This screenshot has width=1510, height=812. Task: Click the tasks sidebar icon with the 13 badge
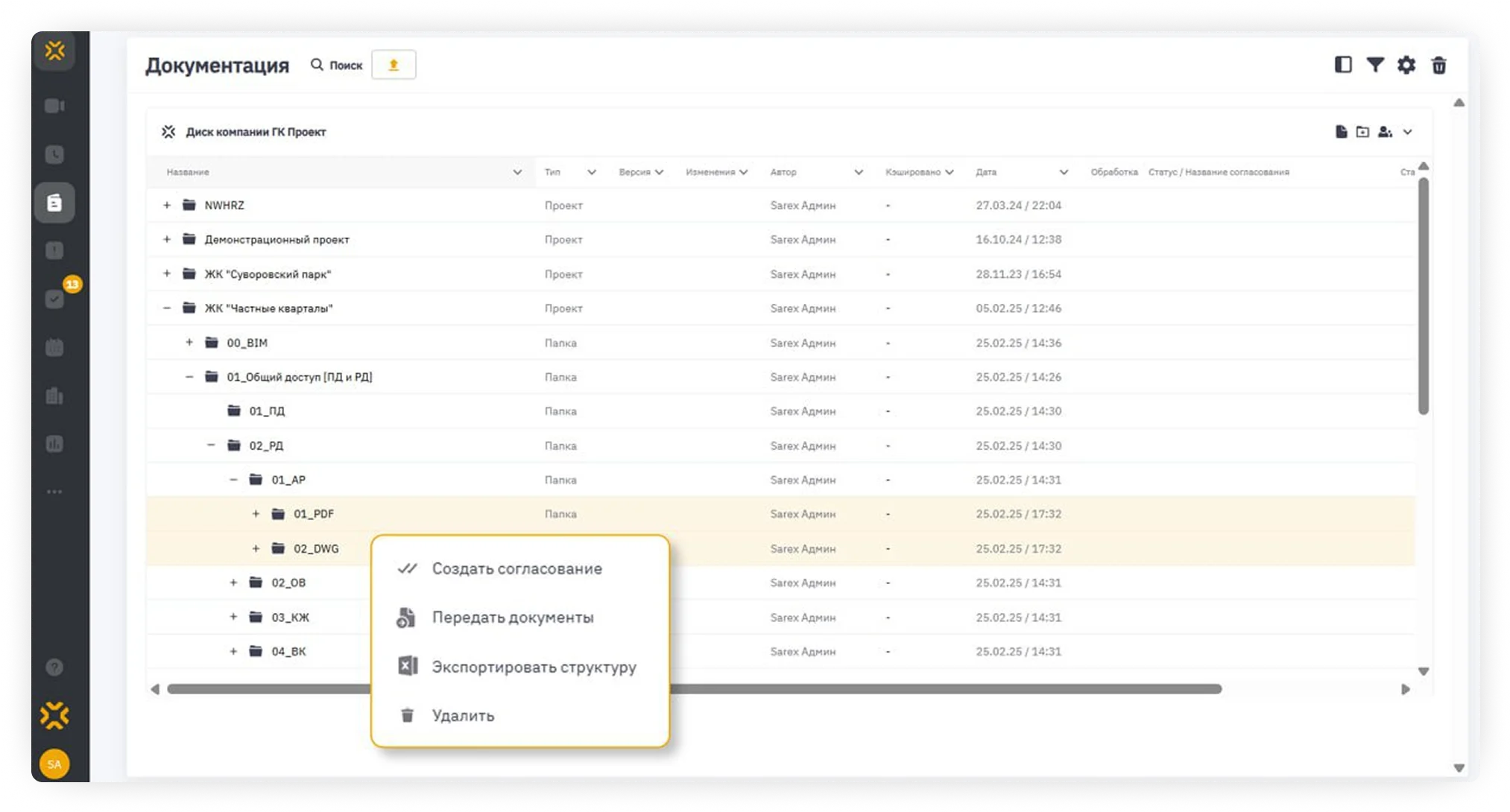click(54, 299)
